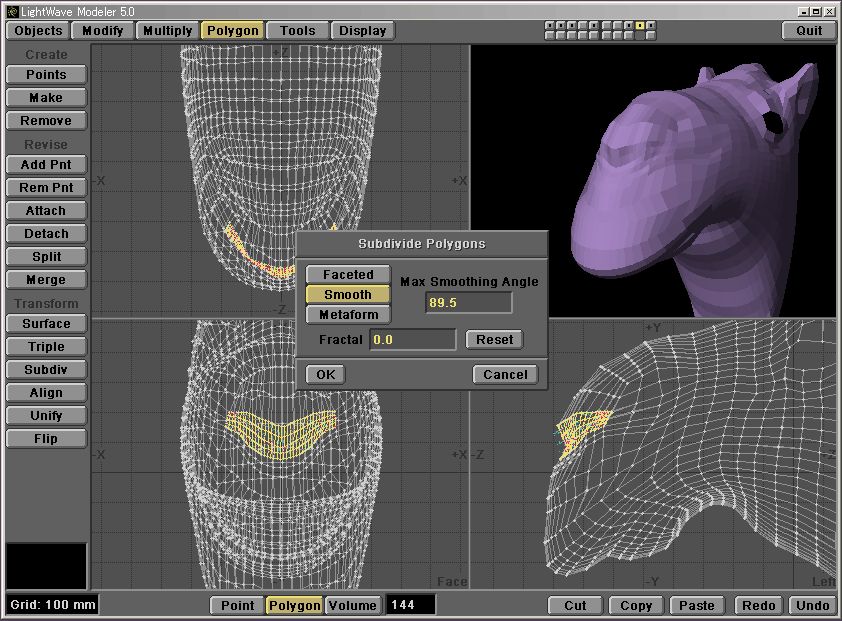Select the first foreground layer button
This screenshot has width=842, height=621.
click(549, 25)
